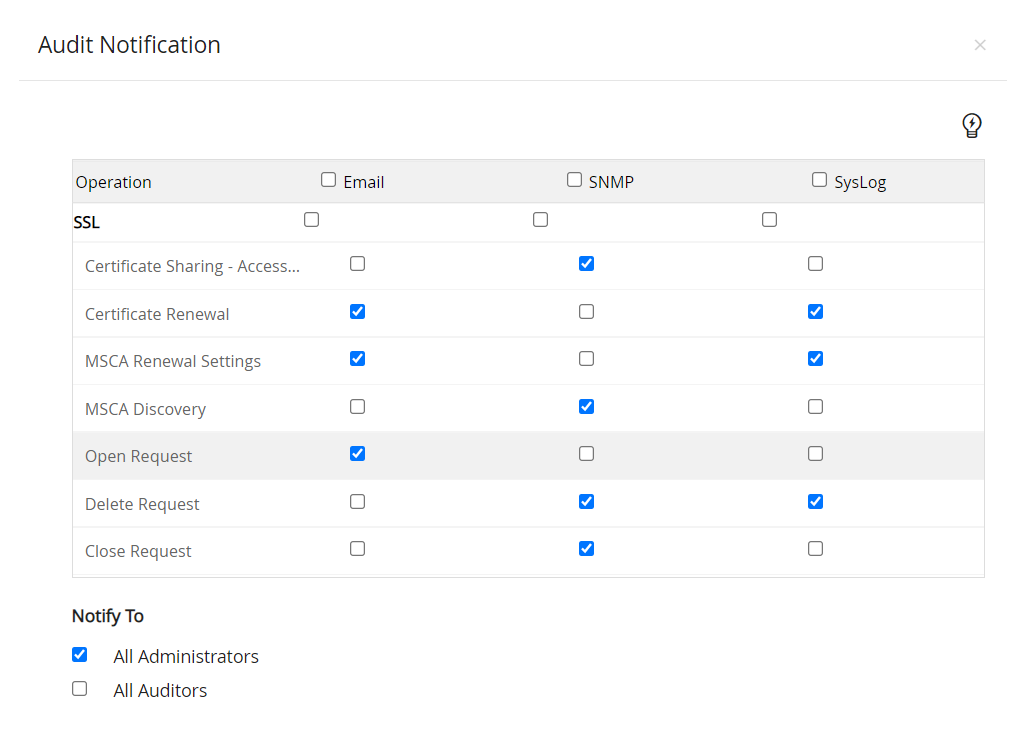The height and width of the screenshot is (730, 1033).
Task: Check the SSL row Email checkbox
Action: 311,219
